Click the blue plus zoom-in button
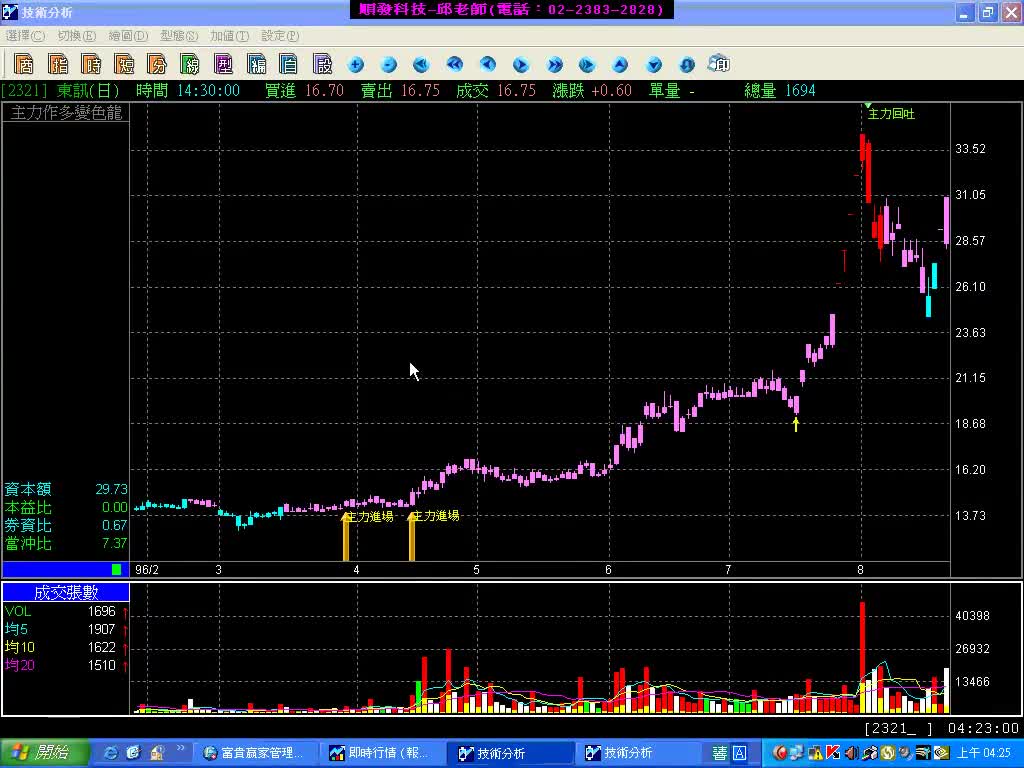This screenshot has width=1024, height=768. (x=356, y=65)
